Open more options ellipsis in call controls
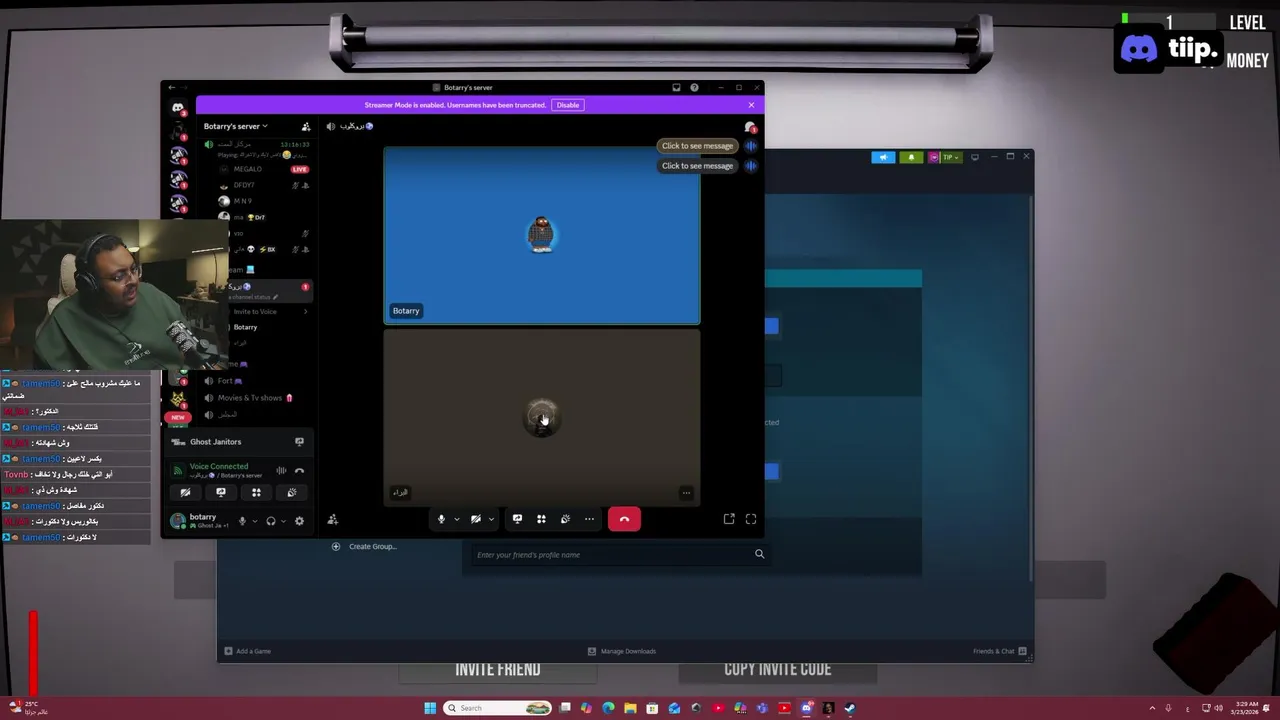Image resolution: width=1280 pixels, height=720 pixels. tap(589, 519)
